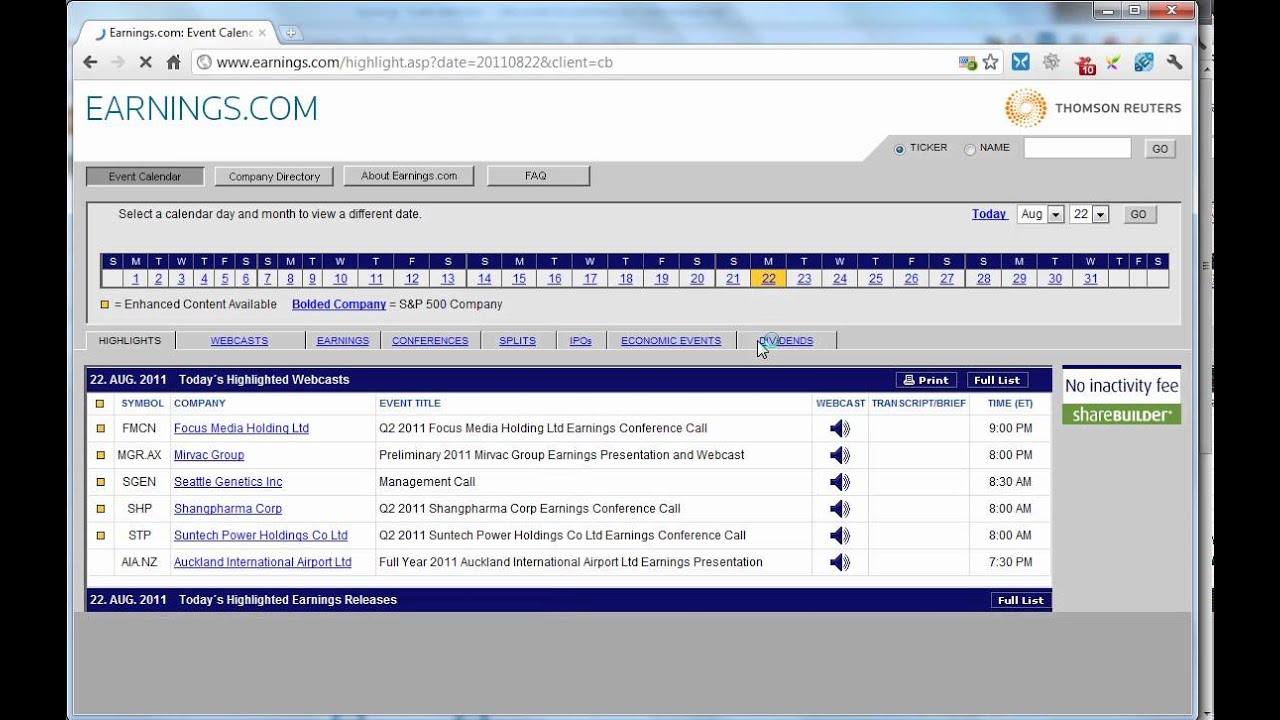This screenshot has height=720, width=1280.
Task: Open the Shangpharma Corp link
Action: tap(228, 509)
